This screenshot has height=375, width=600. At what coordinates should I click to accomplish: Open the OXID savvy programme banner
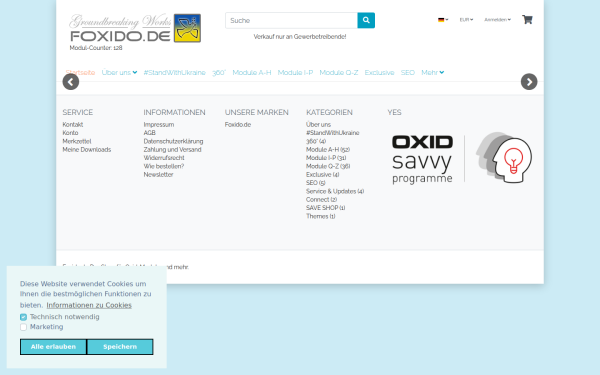[461, 158]
